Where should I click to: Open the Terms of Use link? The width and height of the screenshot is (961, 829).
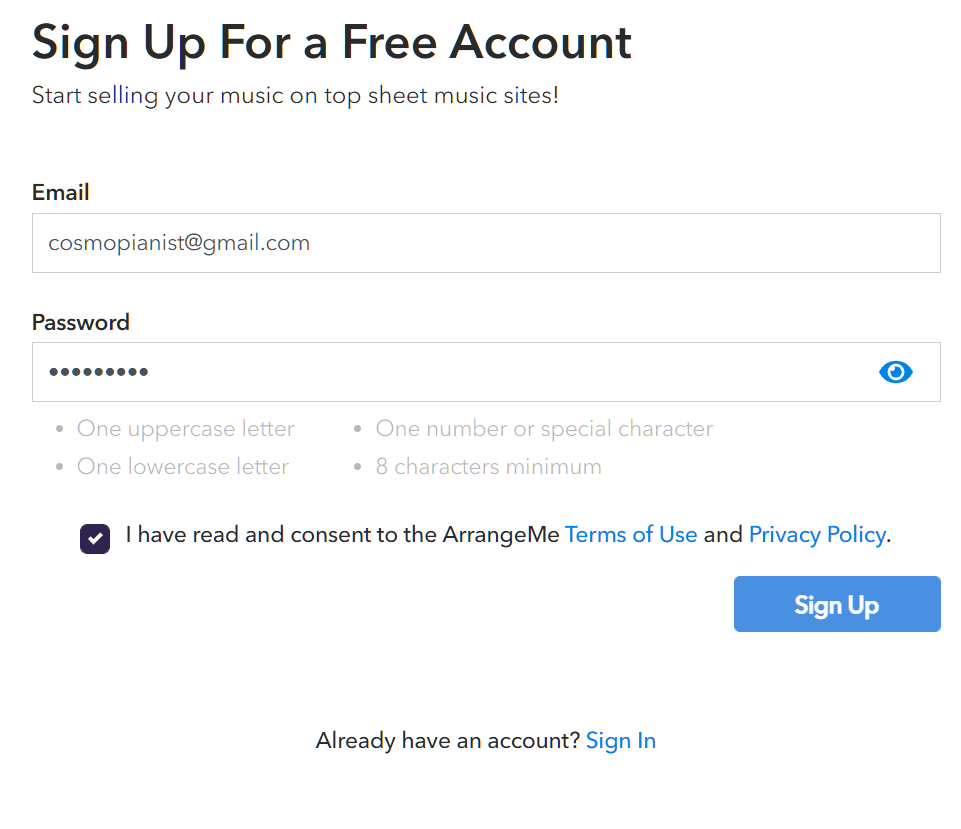631,534
